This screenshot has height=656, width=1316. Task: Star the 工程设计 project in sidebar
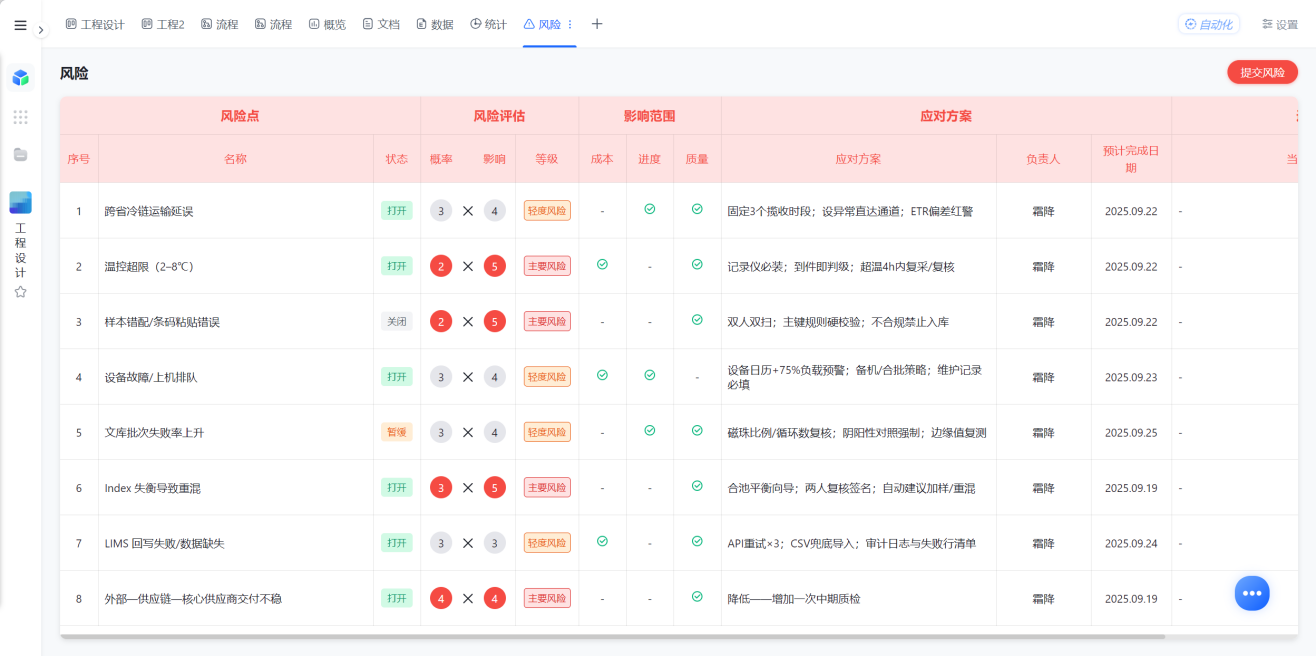tap(20, 292)
